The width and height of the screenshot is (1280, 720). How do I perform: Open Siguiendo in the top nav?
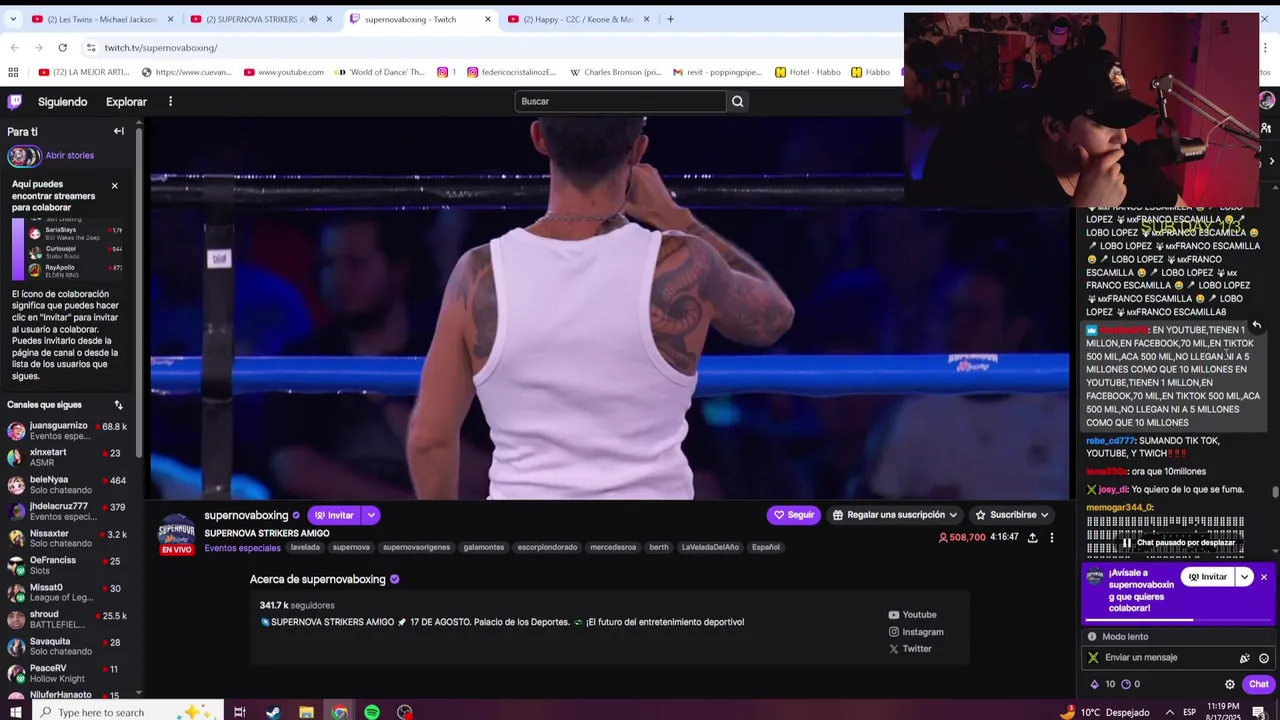pyautogui.click(x=63, y=102)
